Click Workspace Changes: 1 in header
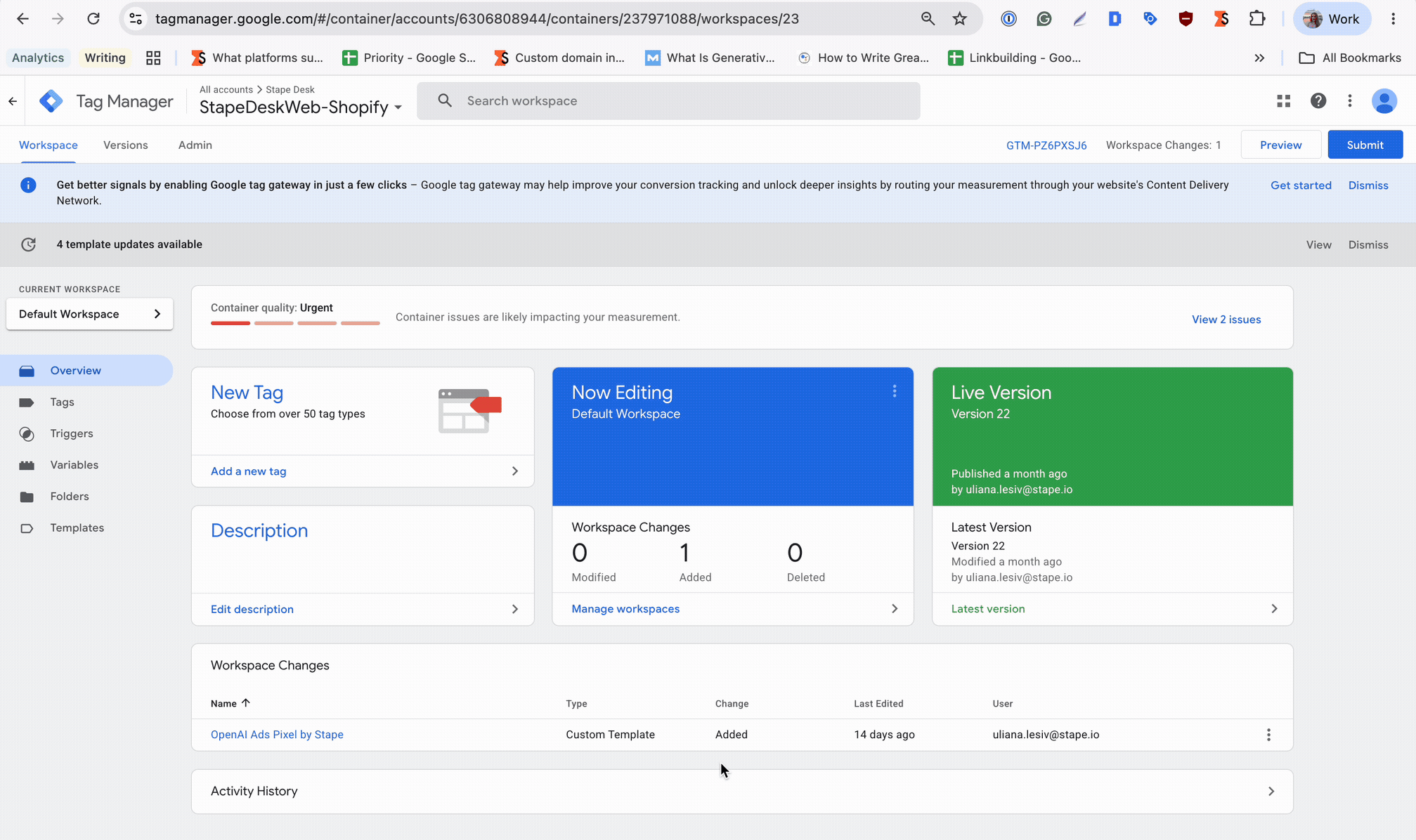 [1164, 145]
